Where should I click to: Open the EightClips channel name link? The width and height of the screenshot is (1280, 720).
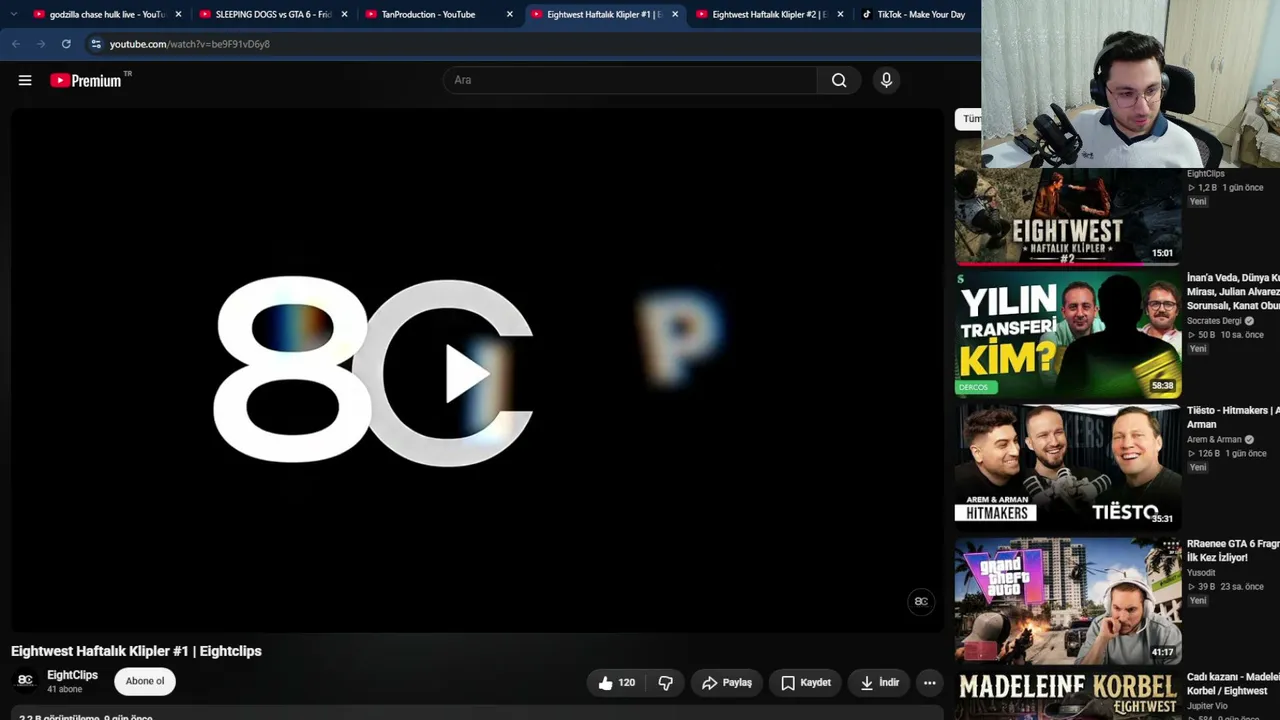(x=72, y=675)
